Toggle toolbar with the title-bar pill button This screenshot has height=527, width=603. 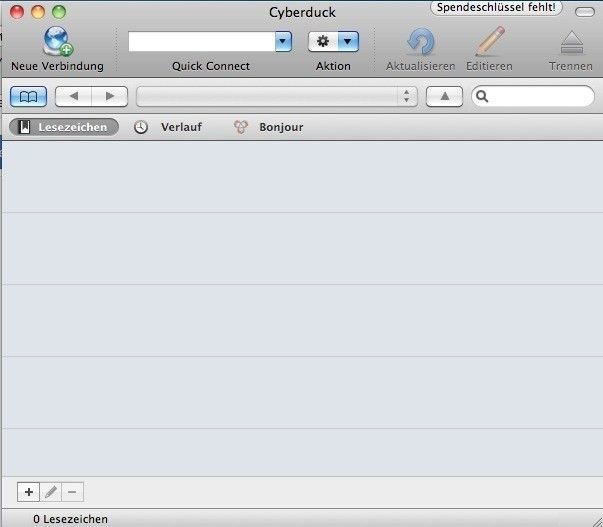pyautogui.click(x=585, y=12)
